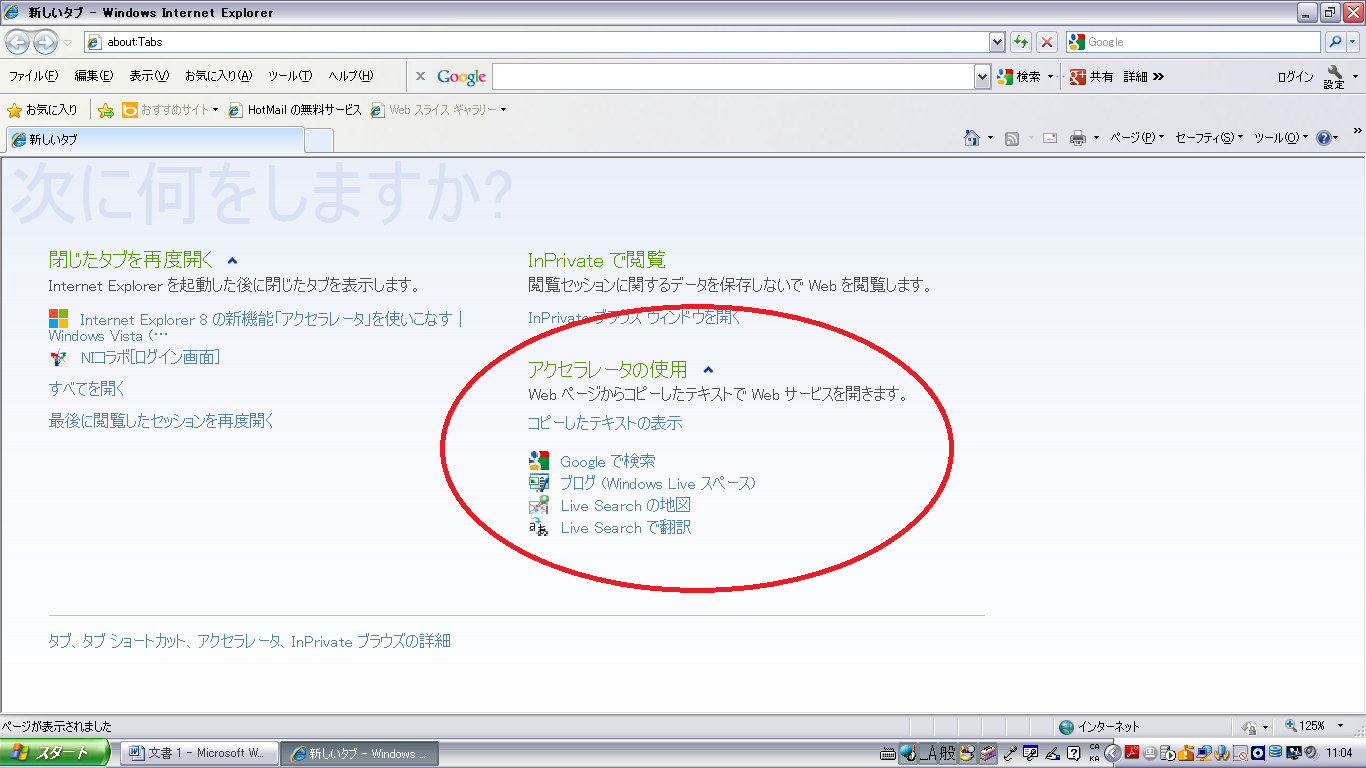Collapse the 閉じたタブを再度開く section chevron

click(x=232, y=260)
